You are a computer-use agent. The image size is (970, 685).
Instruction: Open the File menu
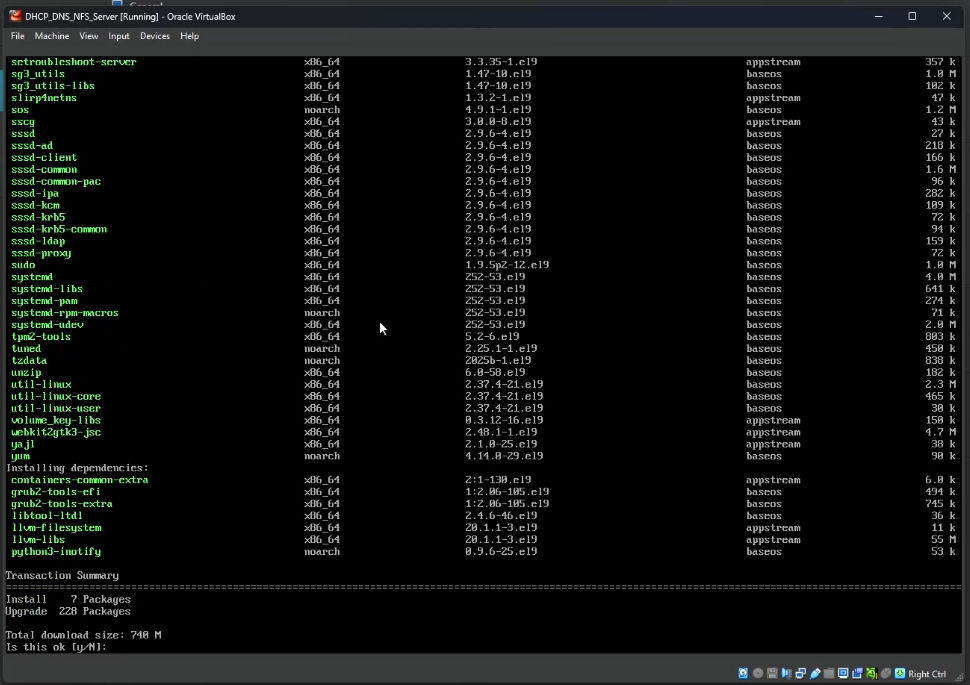pos(17,36)
